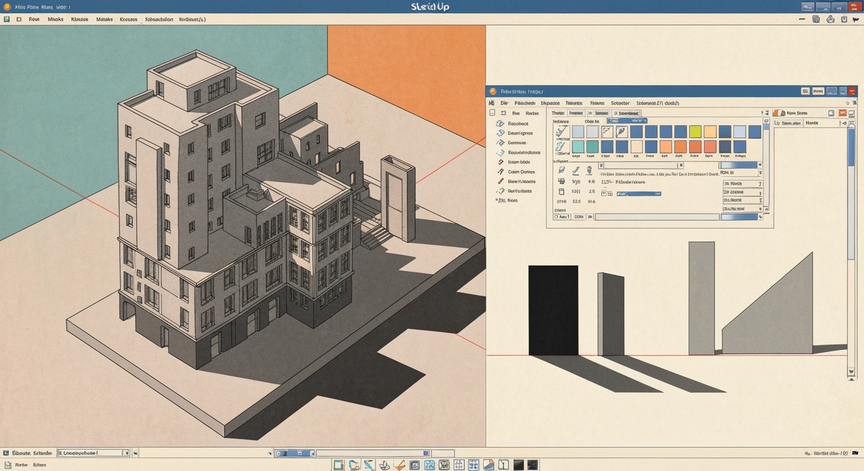Click the camera icon in the bottom toolbar

414,465
